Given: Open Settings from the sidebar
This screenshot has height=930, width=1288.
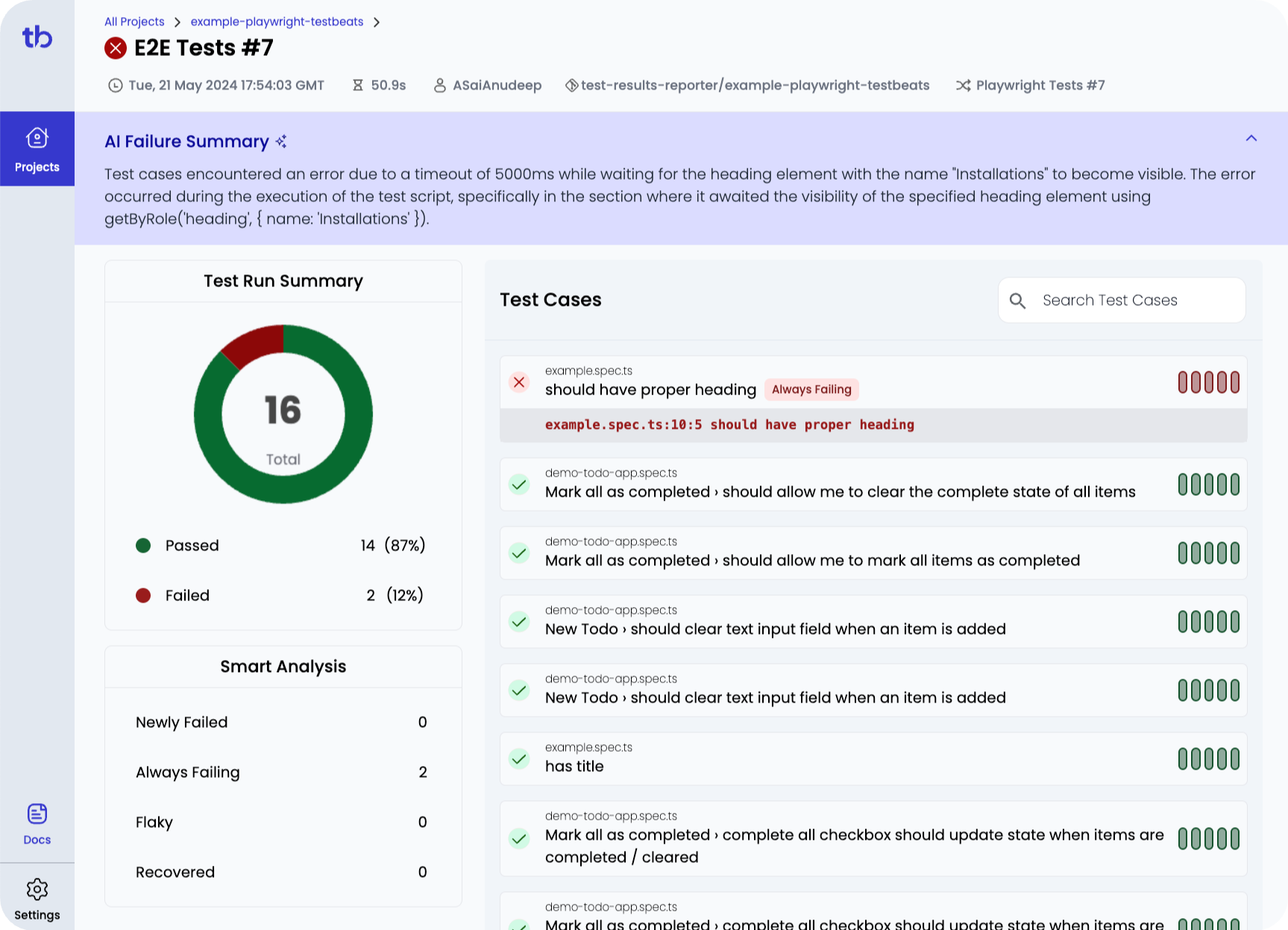Looking at the screenshot, I should pyautogui.click(x=37, y=896).
